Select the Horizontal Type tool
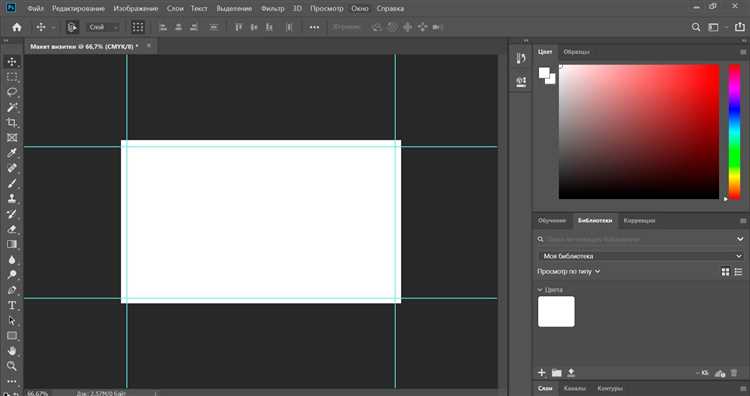The height and width of the screenshot is (396, 750). (x=12, y=305)
